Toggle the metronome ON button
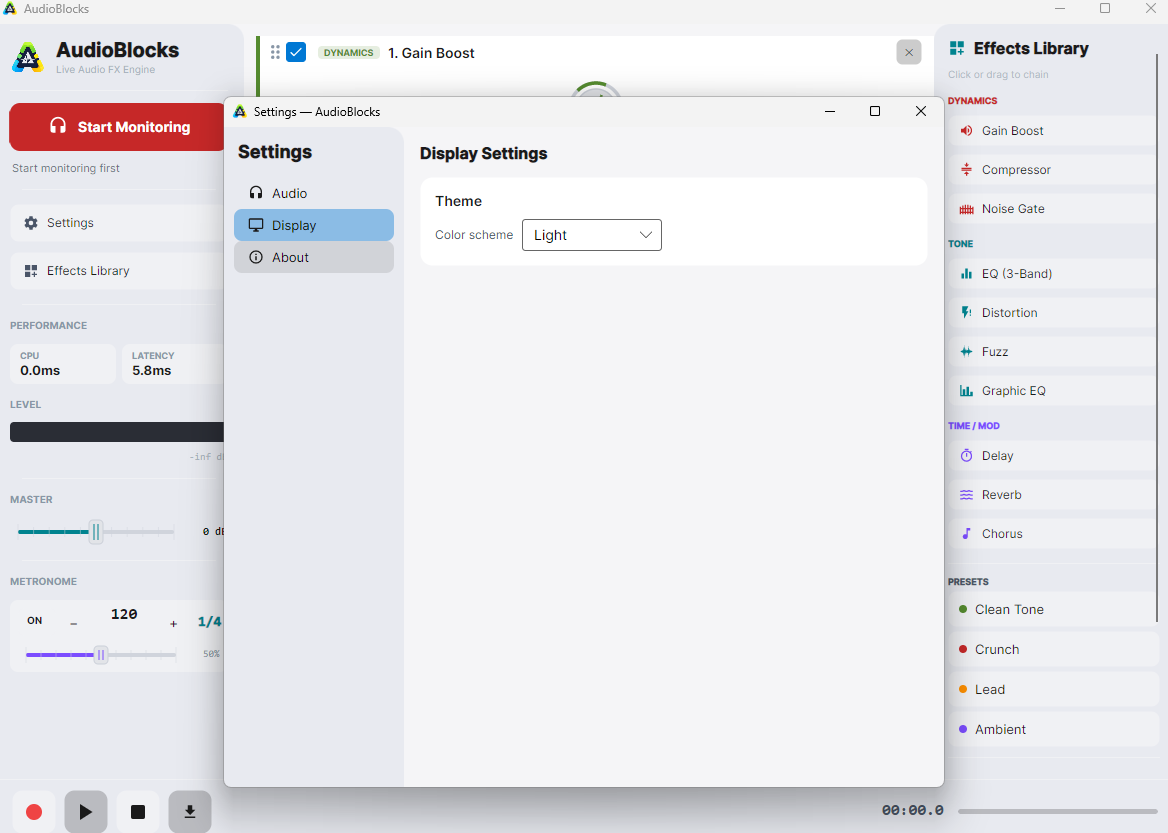The height and width of the screenshot is (833, 1168). 34,621
